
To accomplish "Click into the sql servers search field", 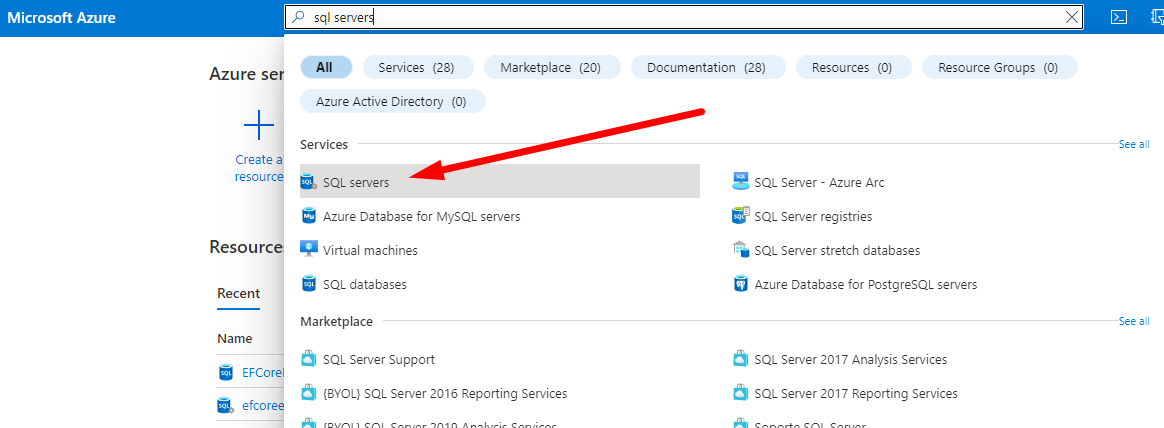I will tap(680, 17).
